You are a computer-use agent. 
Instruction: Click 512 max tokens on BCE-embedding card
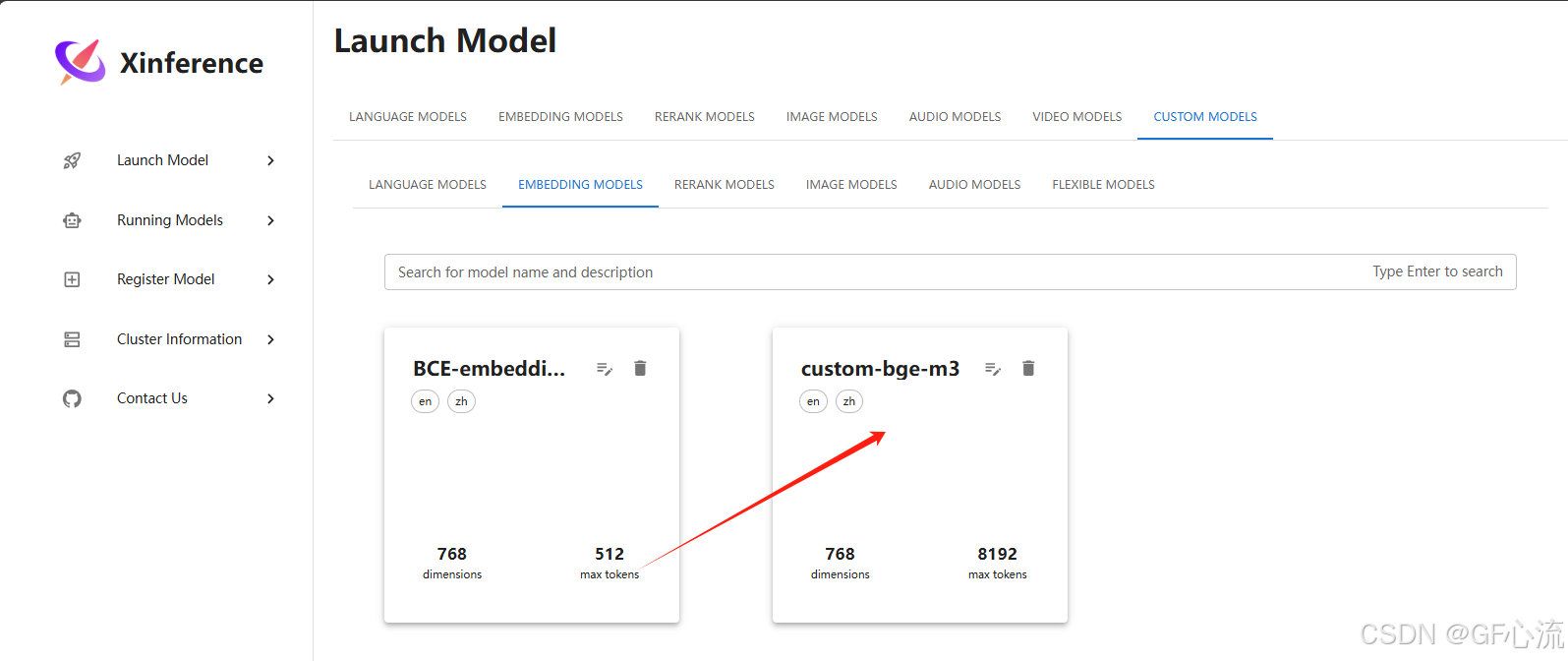pyautogui.click(x=610, y=563)
